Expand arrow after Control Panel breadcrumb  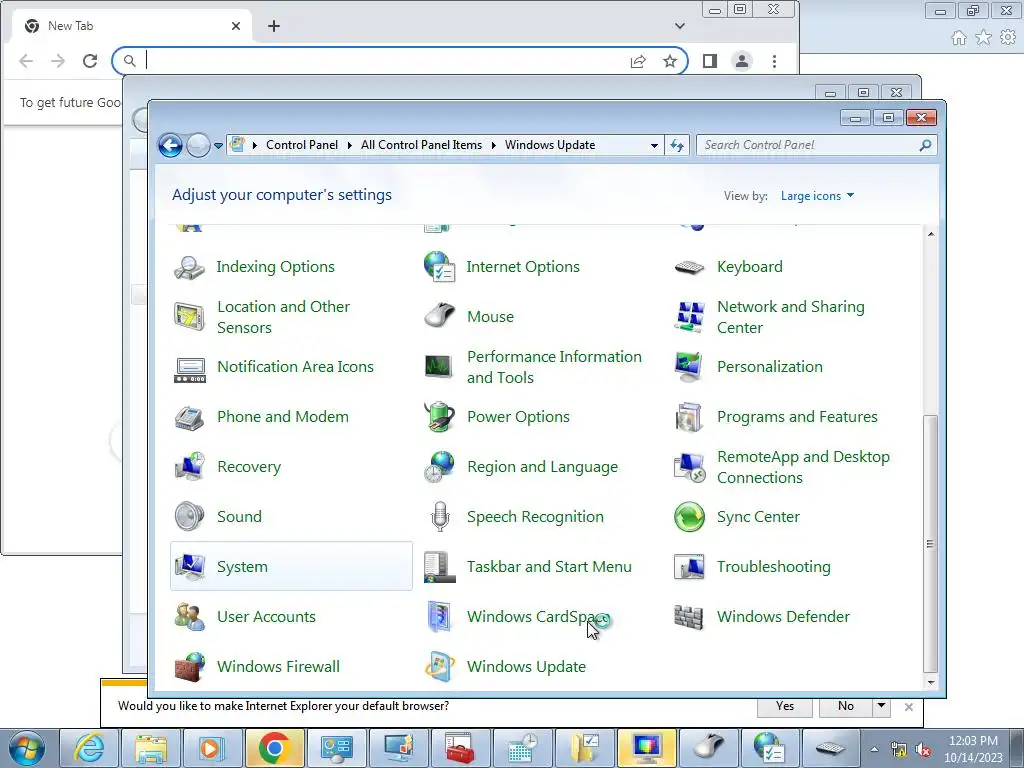coord(349,145)
